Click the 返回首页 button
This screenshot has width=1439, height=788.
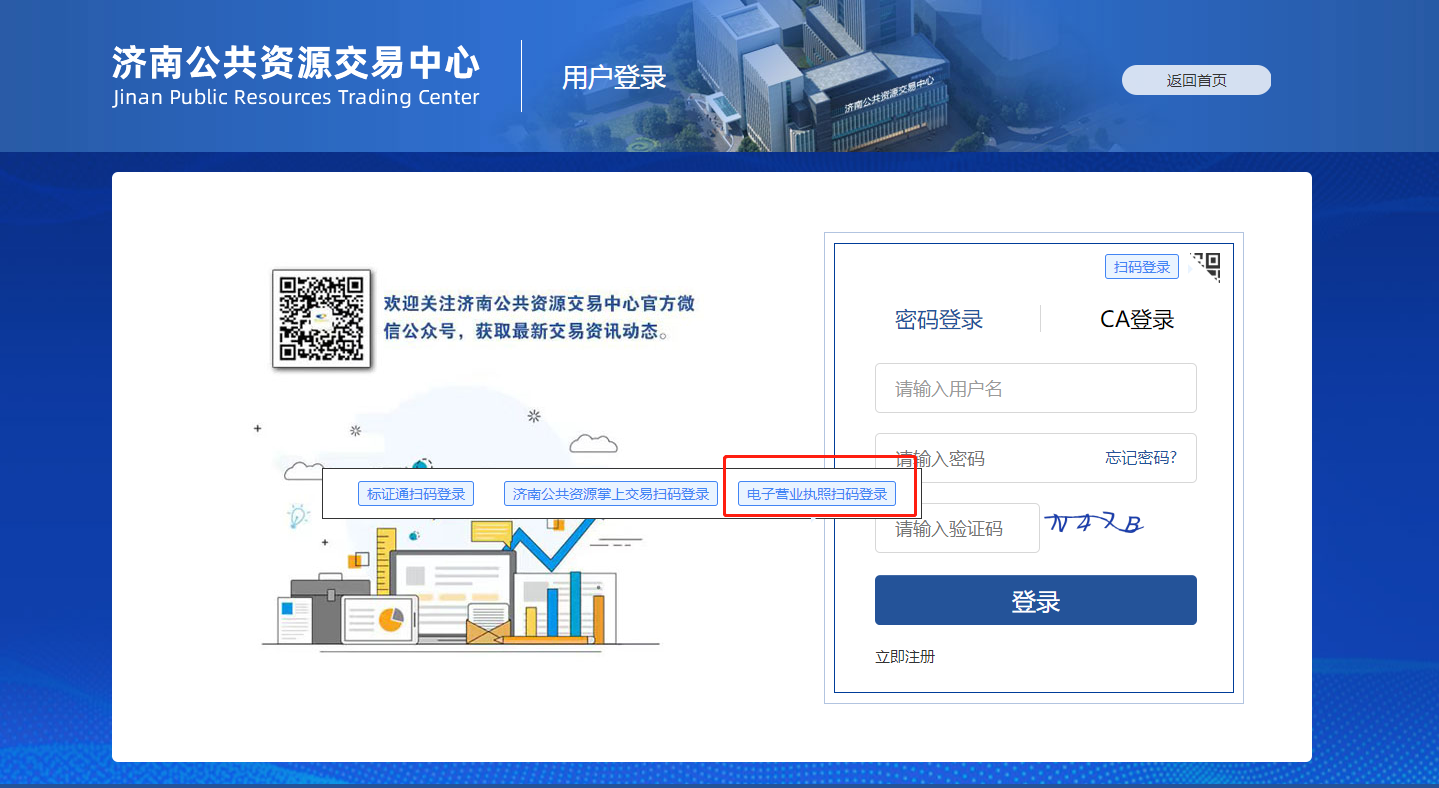point(1196,80)
